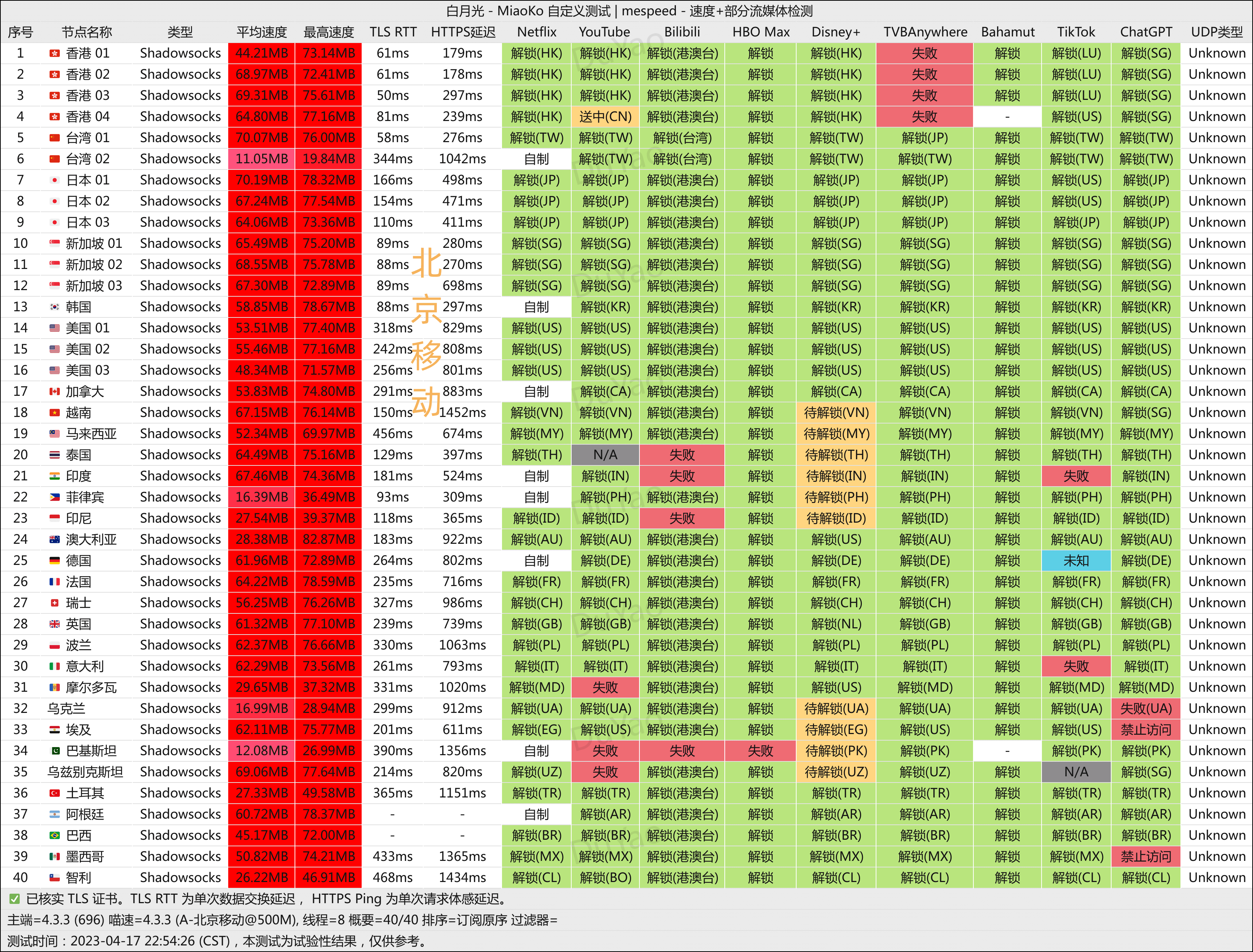
Task: Click the Philippines flag beside 菲律宾
Action: tap(54, 497)
